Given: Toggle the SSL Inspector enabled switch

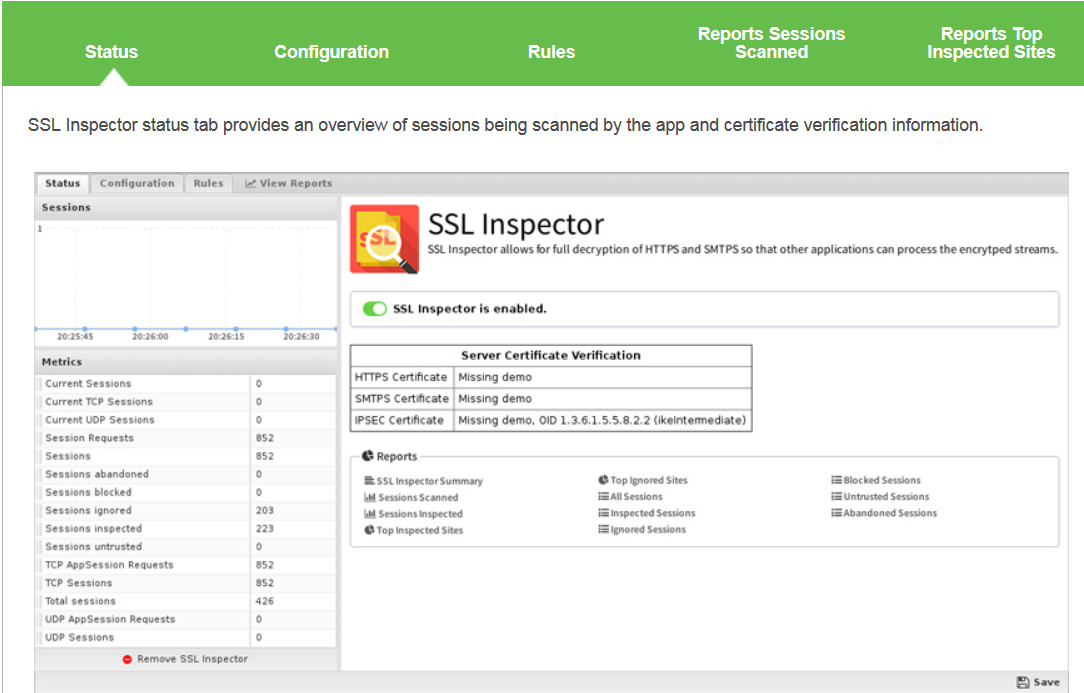Looking at the screenshot, I should pos(375,309).
